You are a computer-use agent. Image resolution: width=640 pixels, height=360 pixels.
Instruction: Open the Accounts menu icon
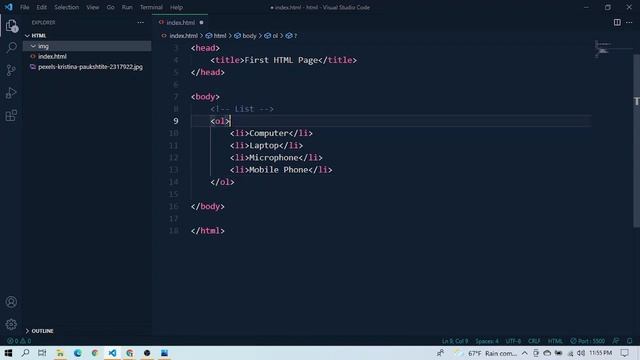coord(11,302)
